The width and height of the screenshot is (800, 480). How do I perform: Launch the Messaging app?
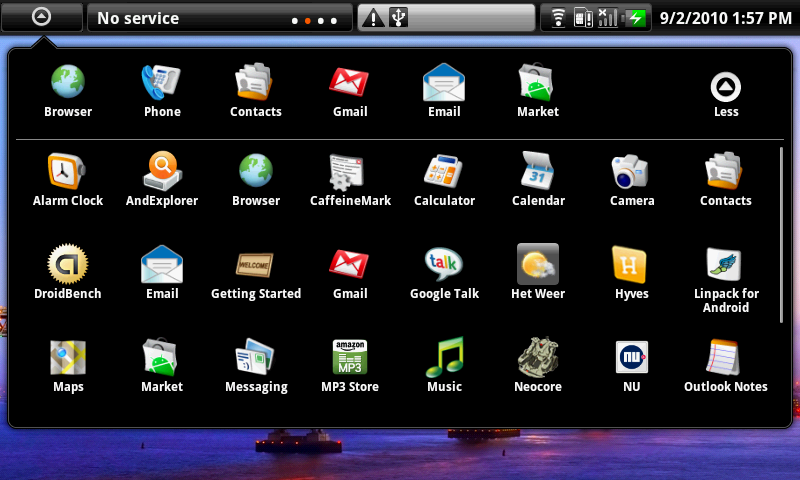pyautogui.click(x=256, y=366)
